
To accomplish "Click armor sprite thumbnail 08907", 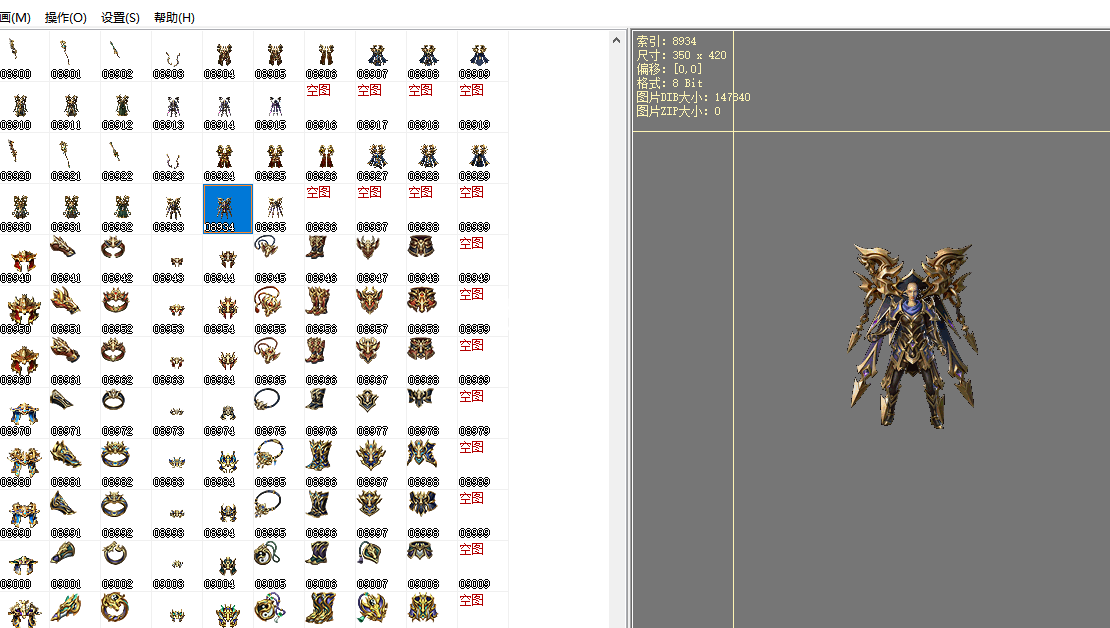I will 372,55.
